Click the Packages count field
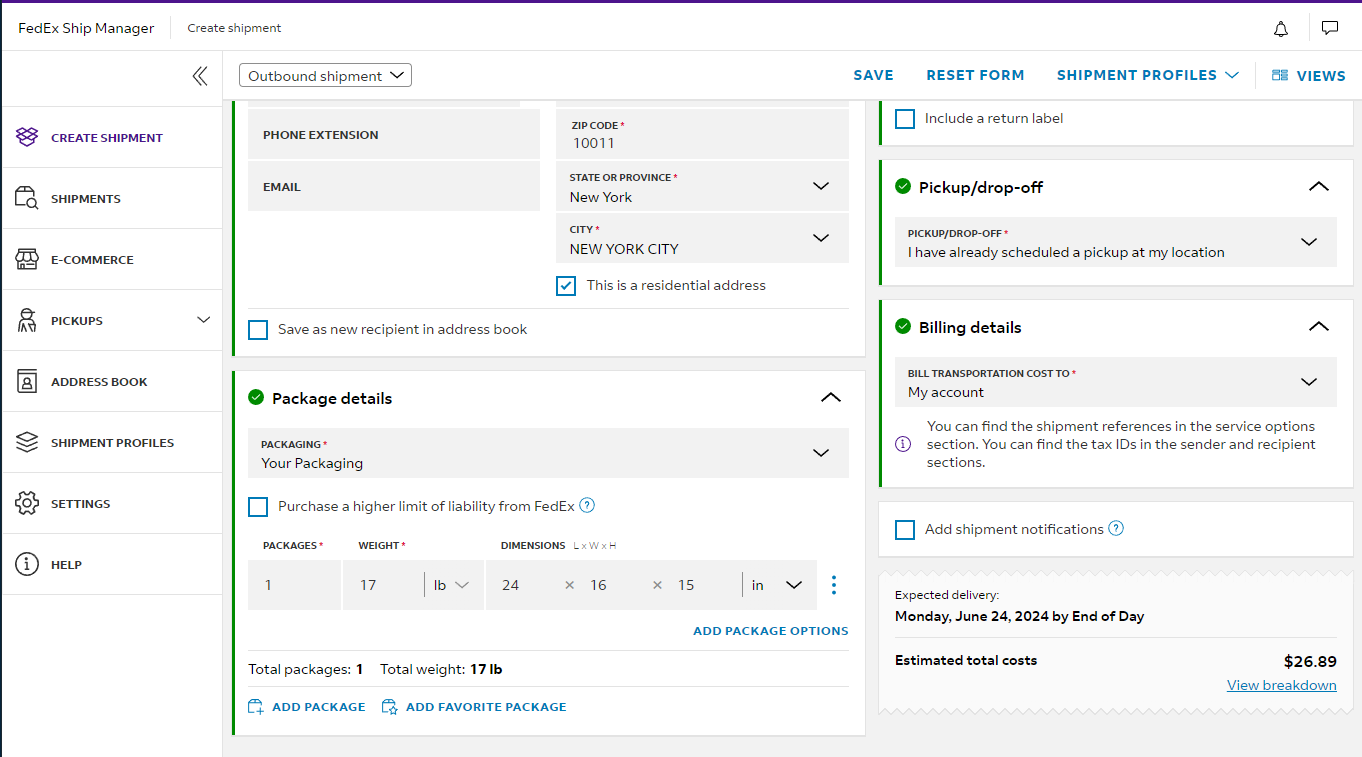 click(x=294, y=585)
